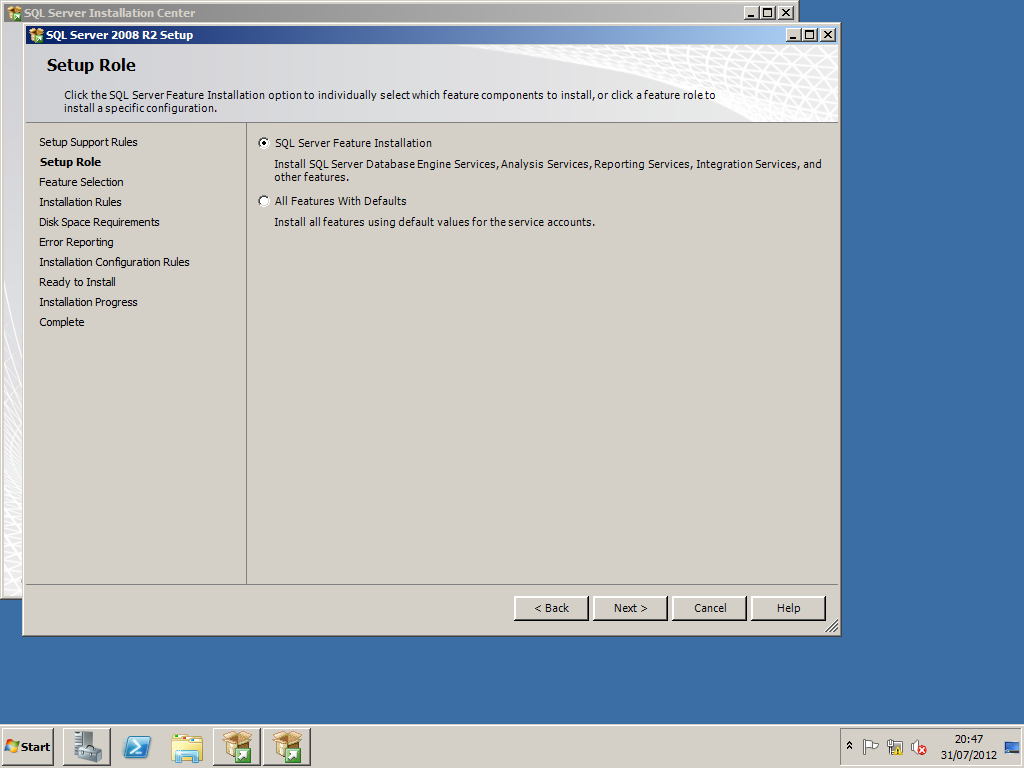Image resolution: width=1024 pixels, height=768 pixels.
Task: Maximize the SQL Server 2008 R2 Setup window
Action: 810,35
